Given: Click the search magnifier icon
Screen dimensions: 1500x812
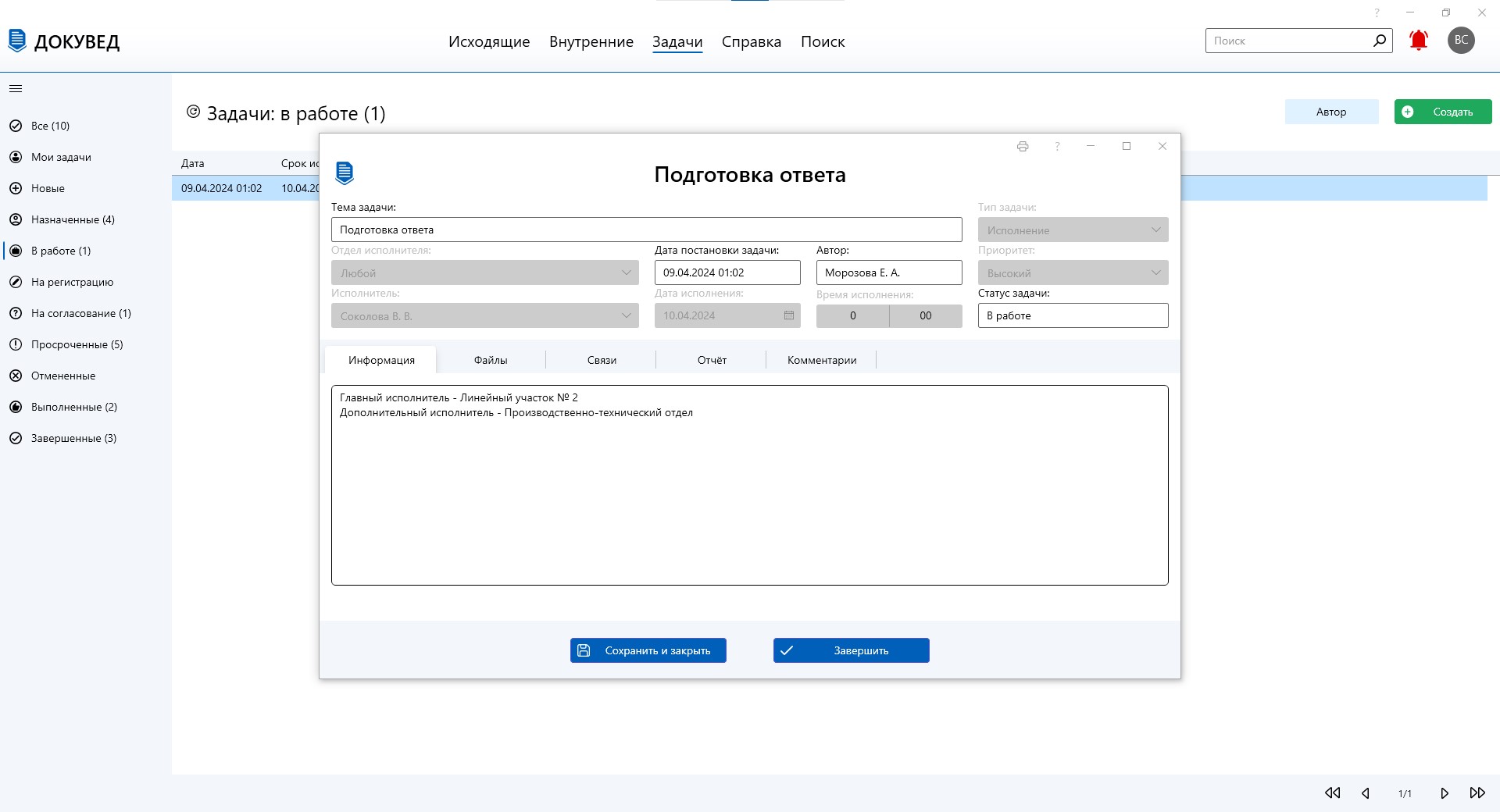Looking at the screenshot, I should tap(1380, 41).
